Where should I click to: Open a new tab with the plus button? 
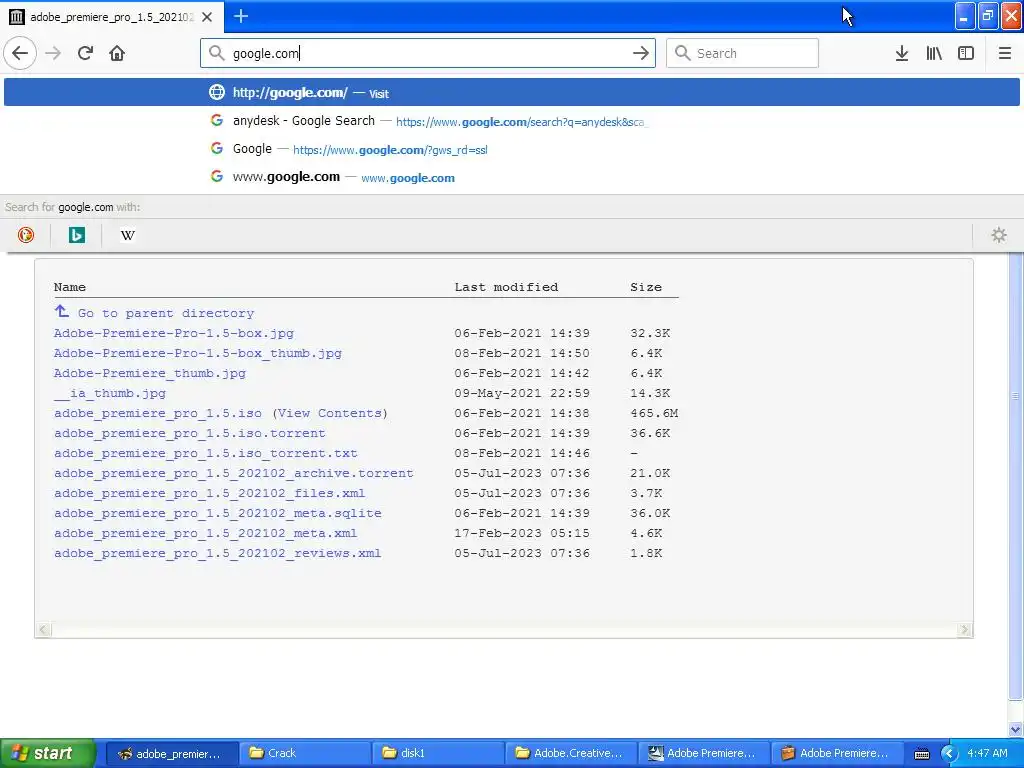[x=240, y=16]
